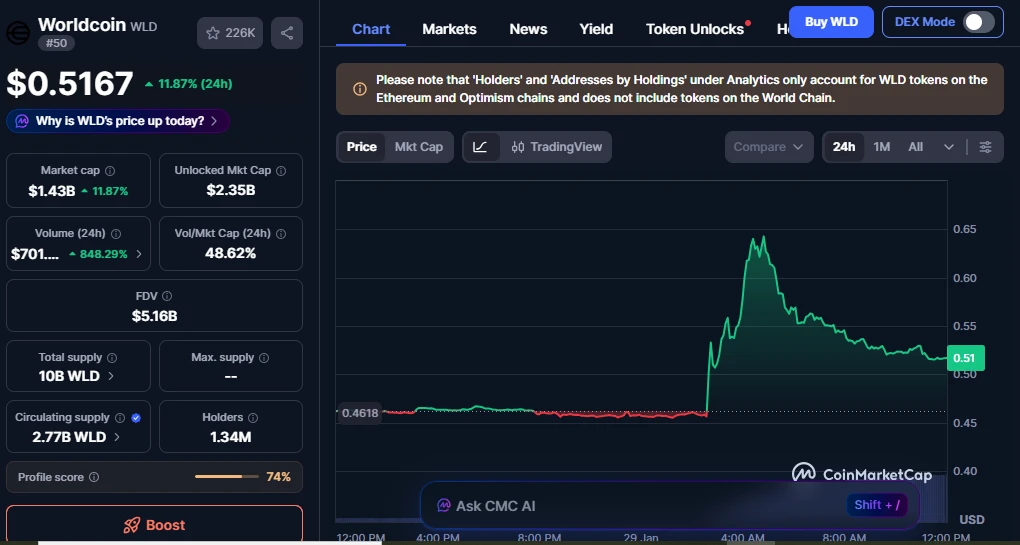The height and width of the screenshot is (545, 1020).
Task: Expand 'Why is WLD's price up today' chevron
Action: pyautogui.click(x=214, y=121)
